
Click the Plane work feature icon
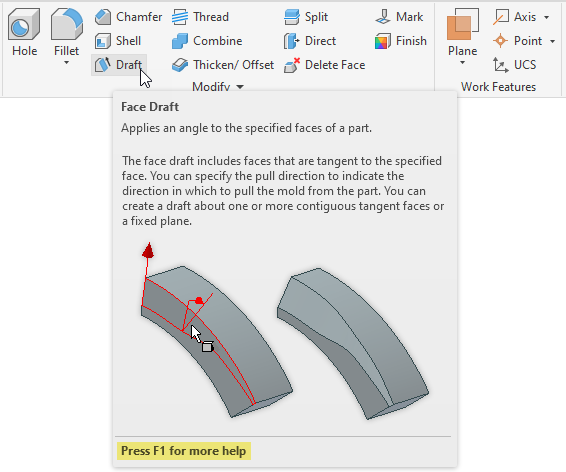(462, 25)
